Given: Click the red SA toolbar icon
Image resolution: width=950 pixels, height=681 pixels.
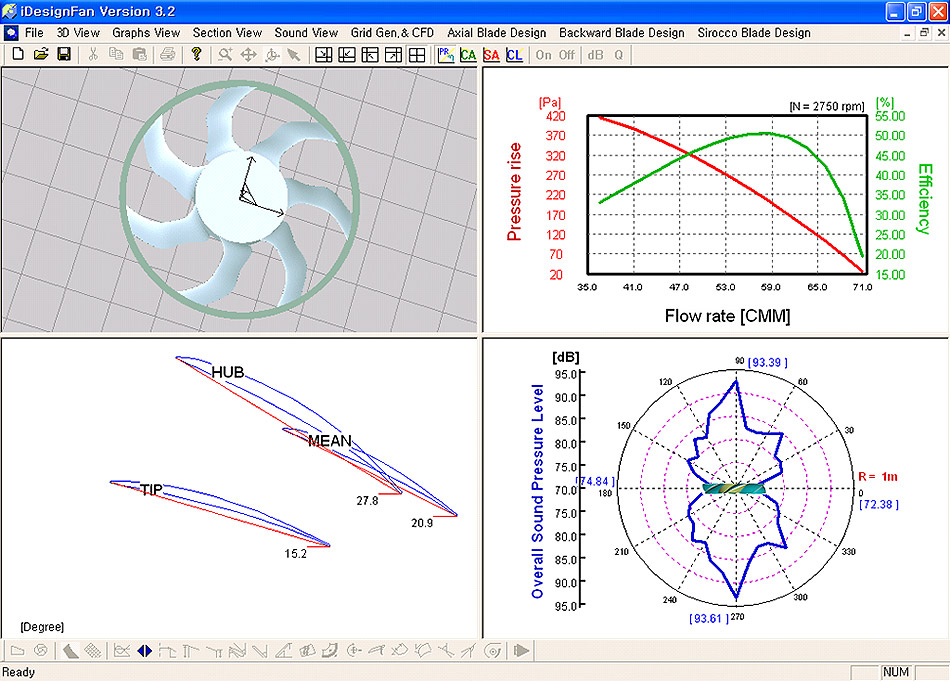Looking at the screenshot, I should point(491,55).
